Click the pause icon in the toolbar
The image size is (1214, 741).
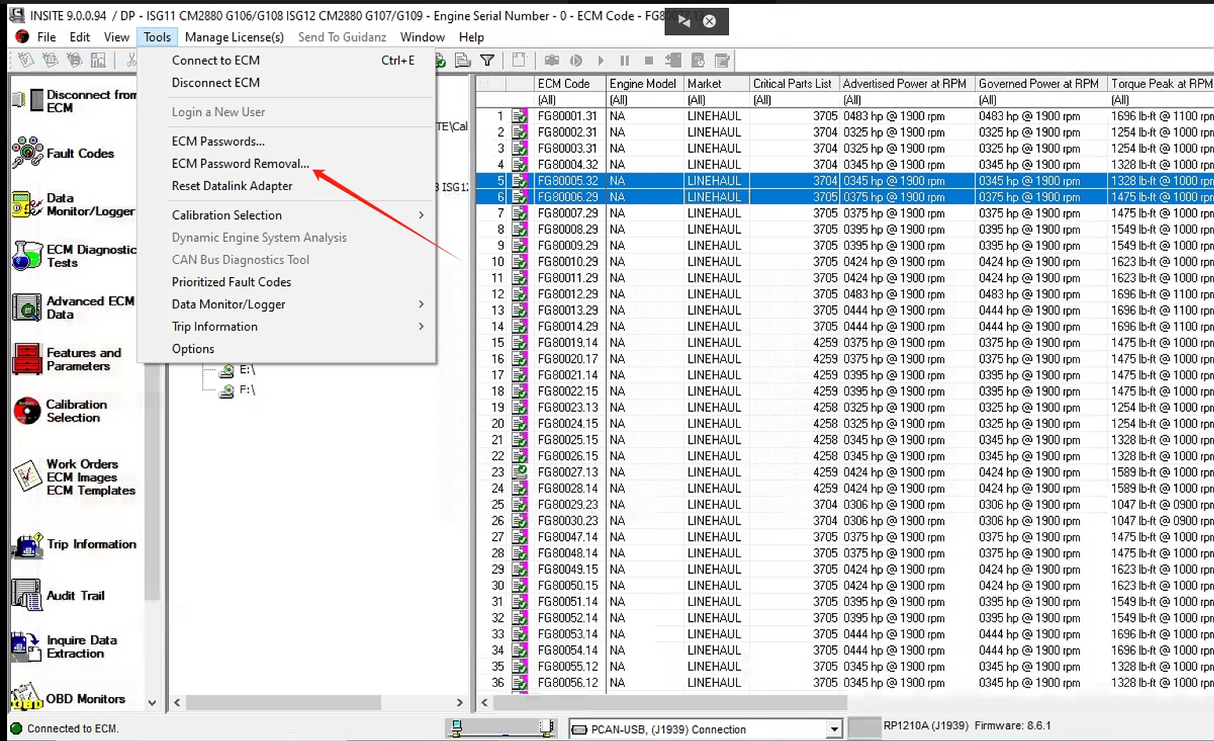(625, 61)
